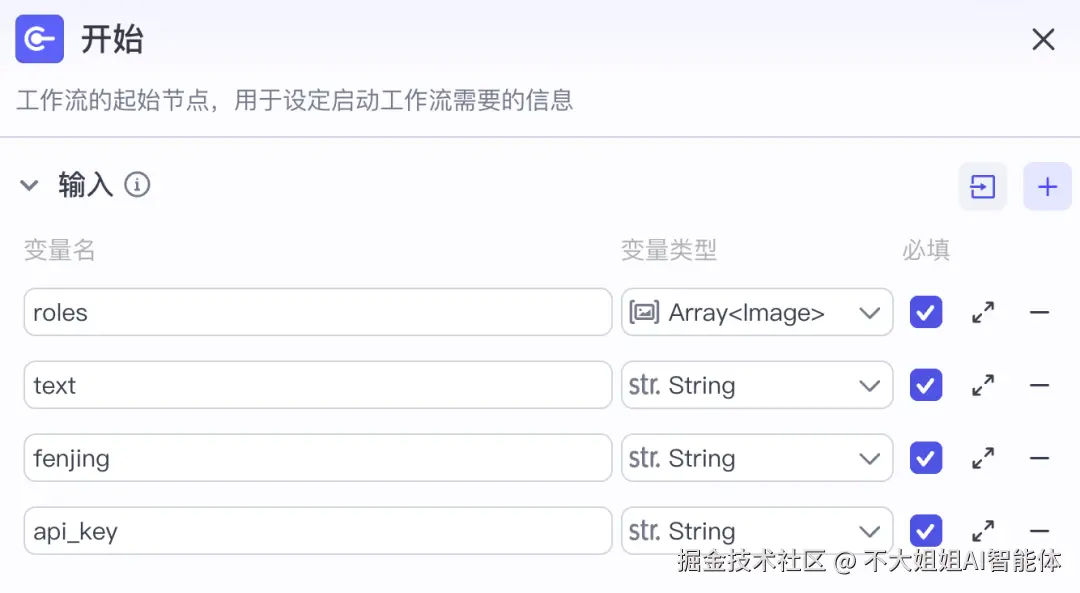Screen dimensions: 1080x593
Task: Open the String type dropdown for text
Action: (757, 386)
